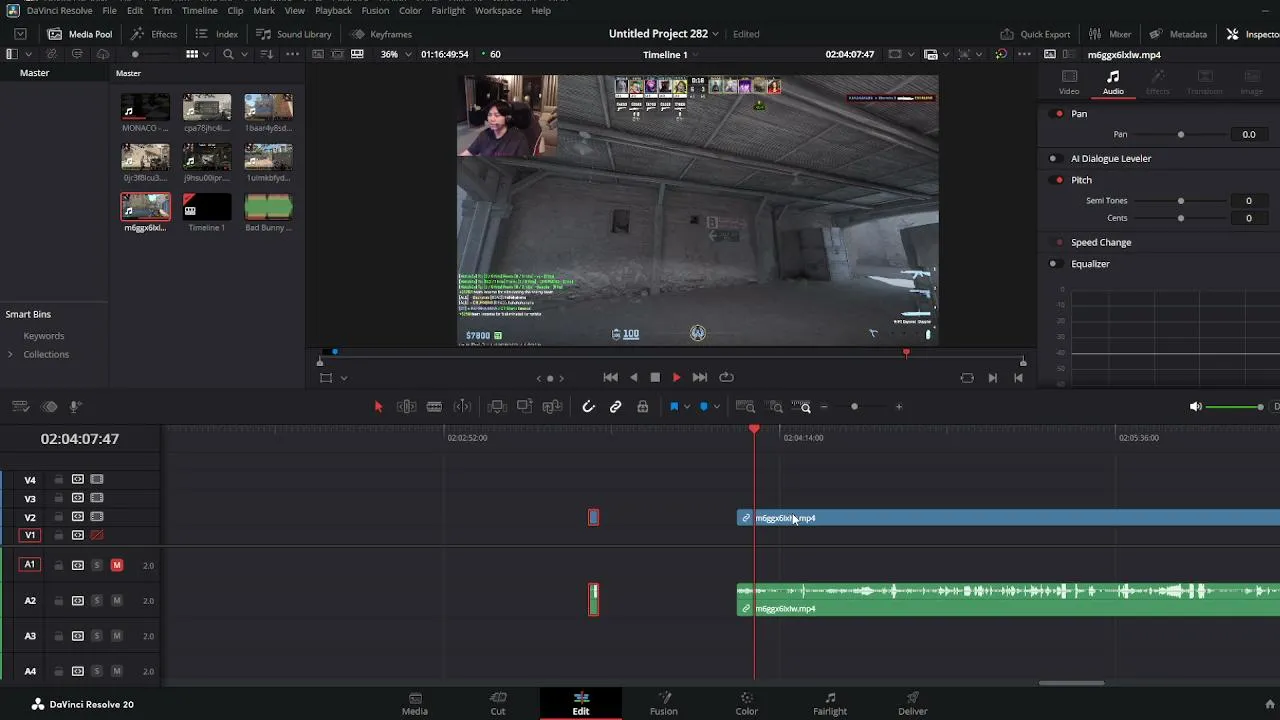Zoom in timeline with plus button
This screenshot has width=1280, height=720.
coord(899,407)
